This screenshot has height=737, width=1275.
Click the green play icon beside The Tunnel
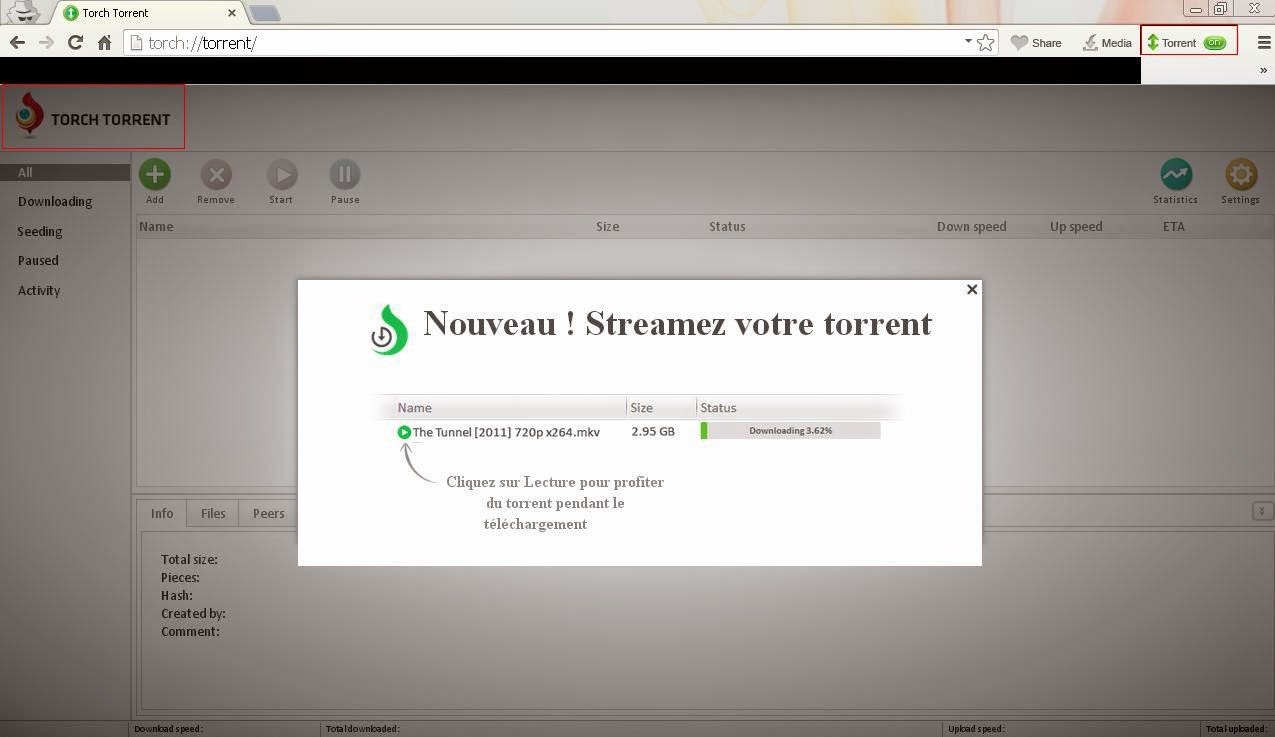pyautogui.click(x=404, y=432)
